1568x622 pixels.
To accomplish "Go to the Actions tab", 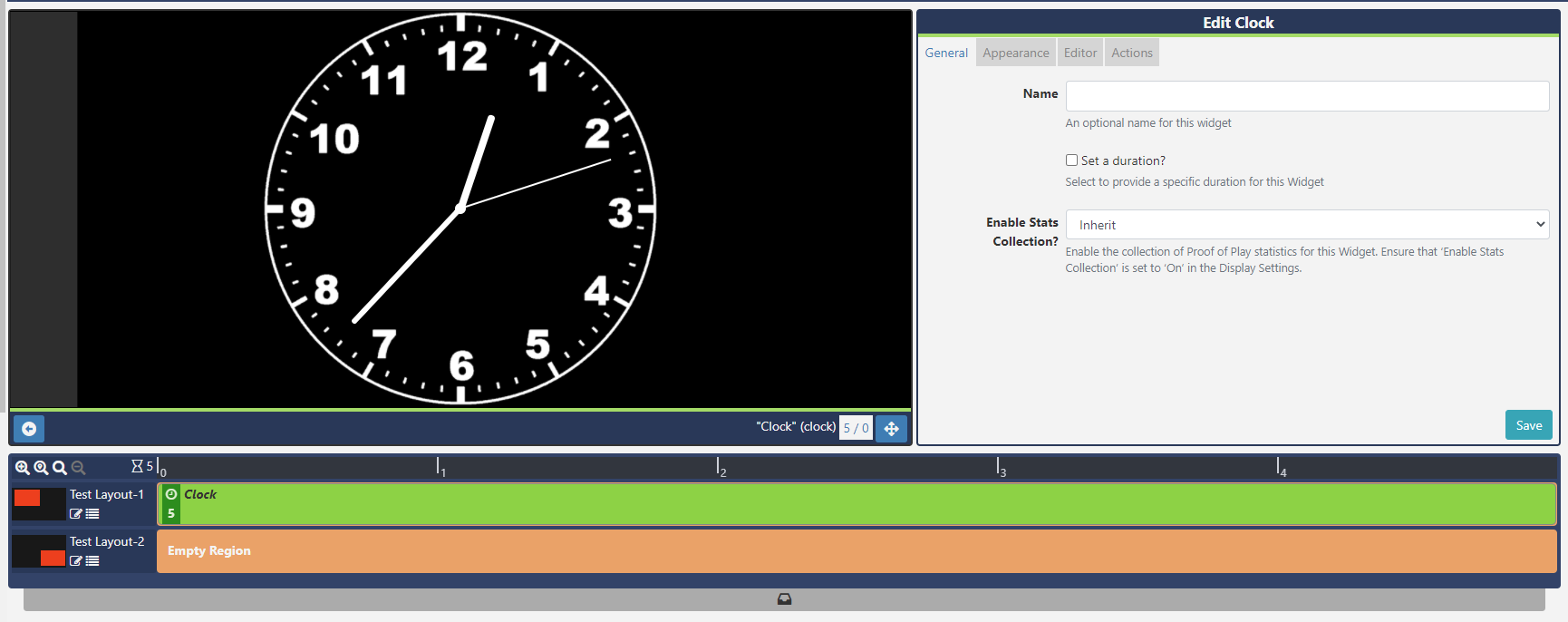I will [1131, 53].
